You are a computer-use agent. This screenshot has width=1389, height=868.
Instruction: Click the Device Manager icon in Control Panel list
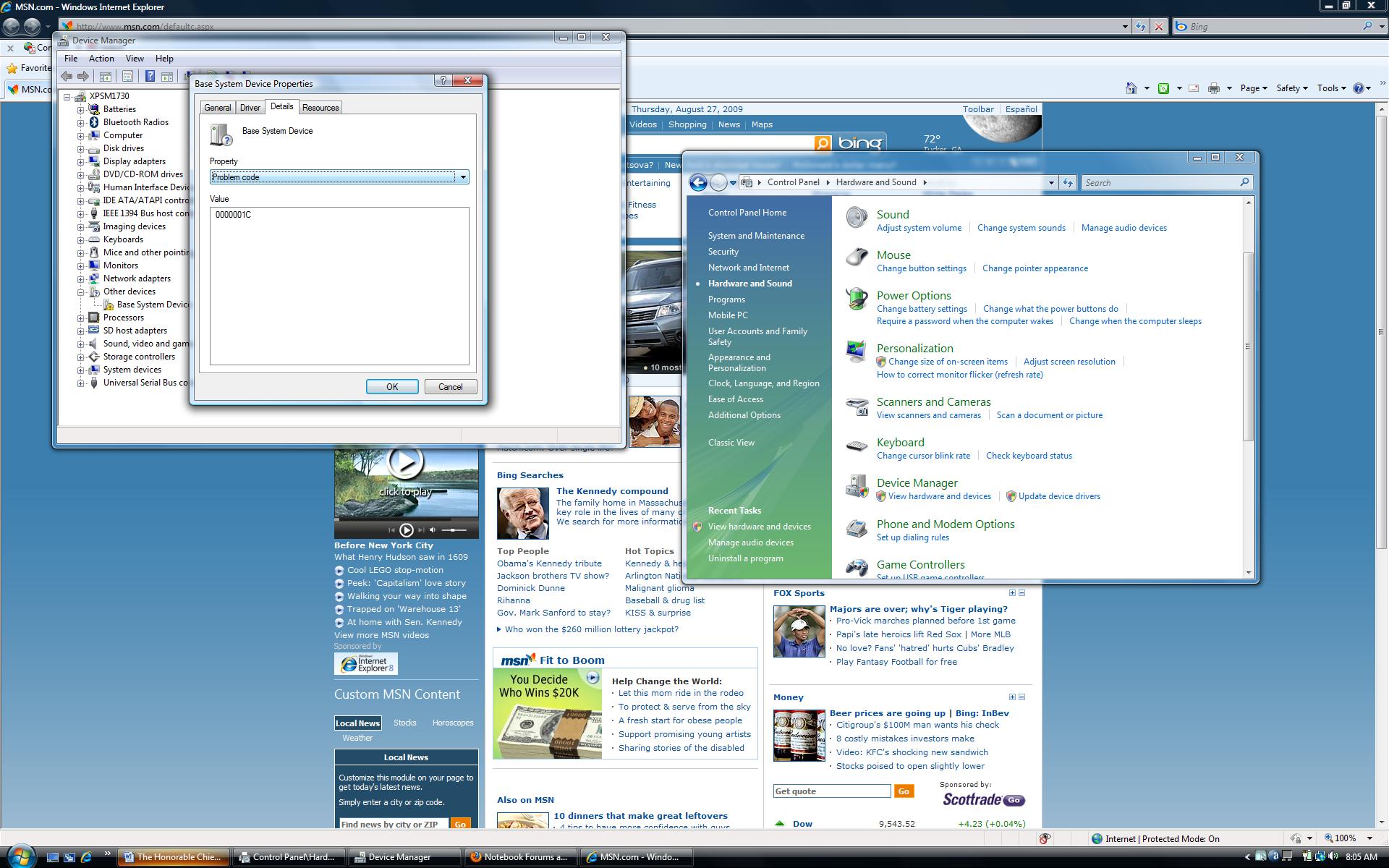click(x=857, y=487)
